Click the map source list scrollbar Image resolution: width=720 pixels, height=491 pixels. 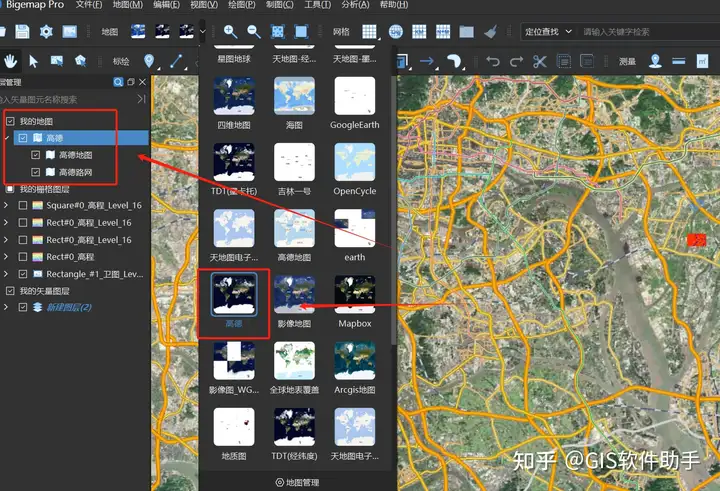coord(394,210)
